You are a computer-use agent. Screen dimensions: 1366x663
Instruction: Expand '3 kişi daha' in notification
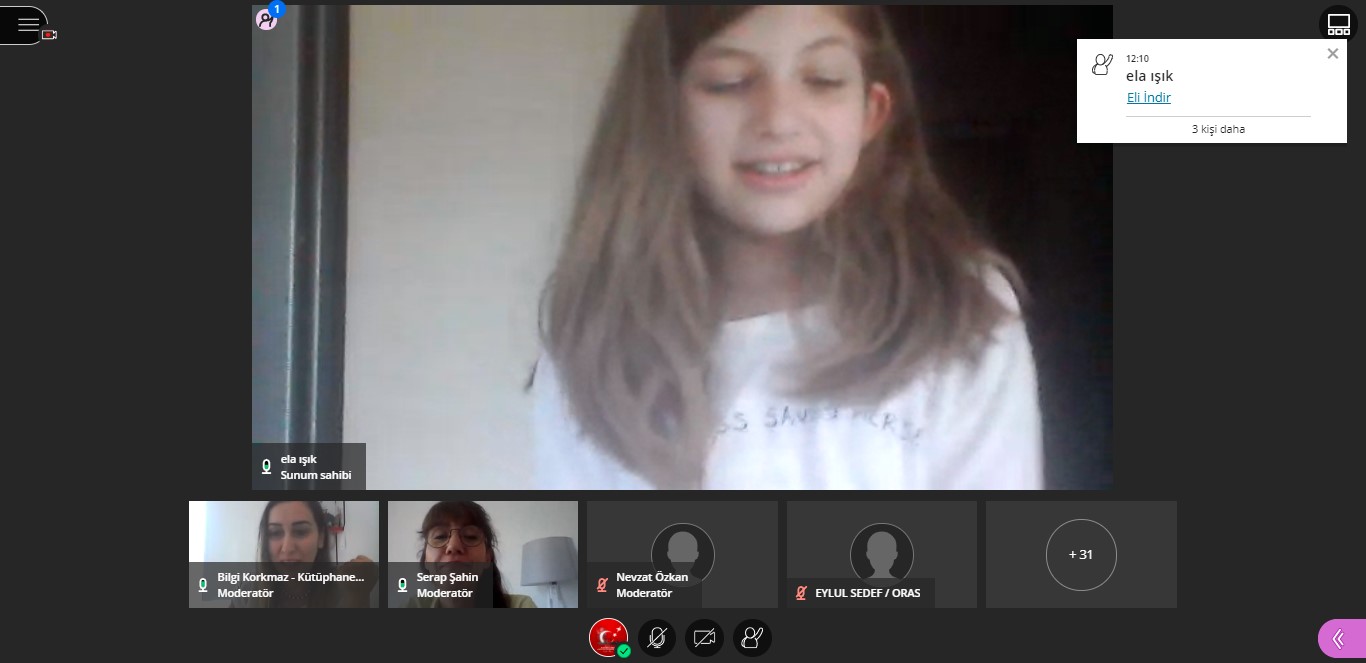(x=1217, y=129)
